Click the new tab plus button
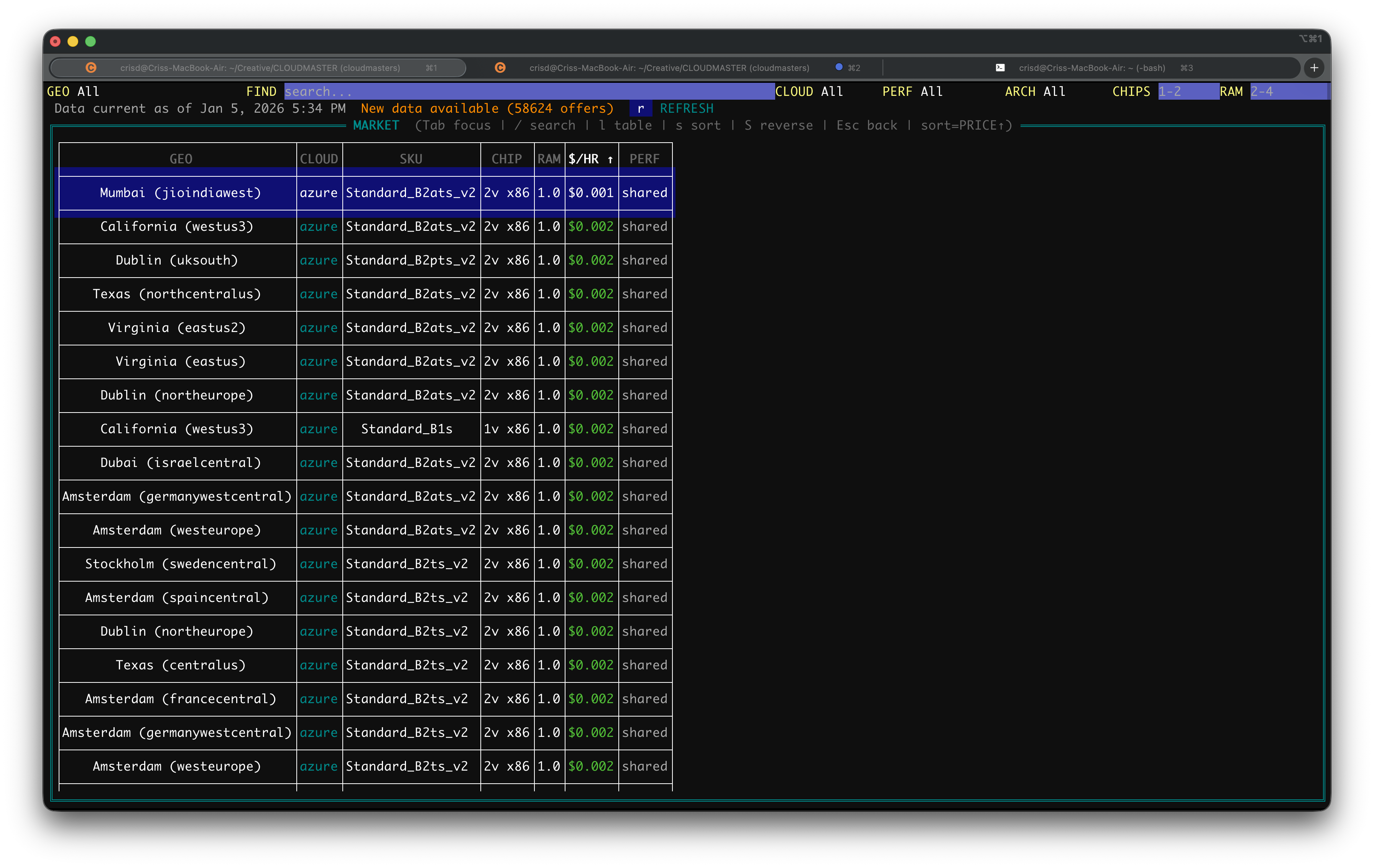 (1314, 68)
